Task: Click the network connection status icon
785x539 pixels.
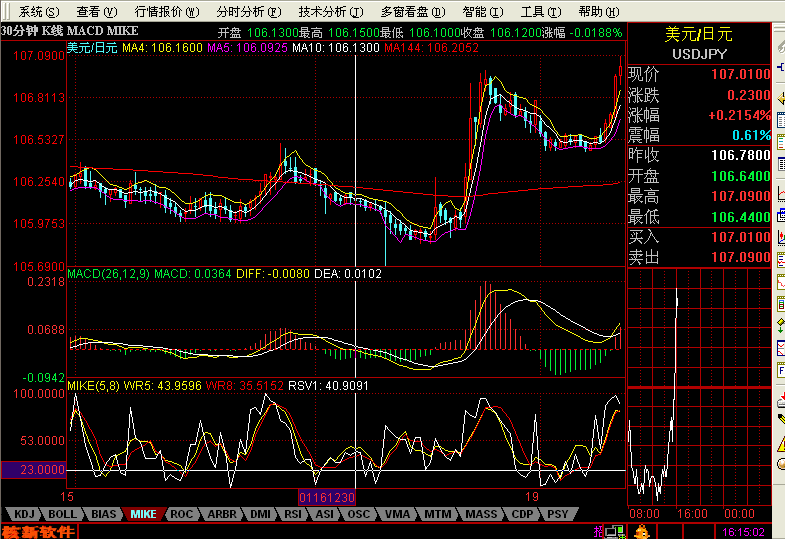Action: tap(614, 531)
